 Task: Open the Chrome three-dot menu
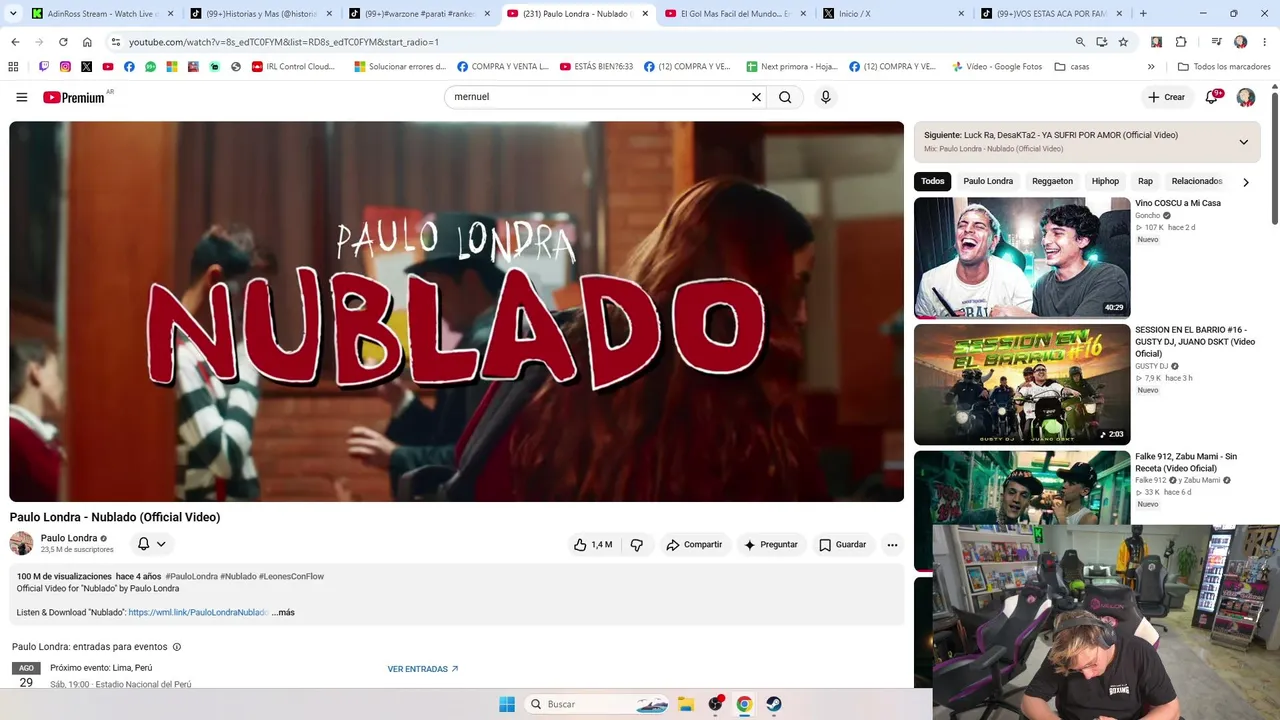pos(1265,42)
